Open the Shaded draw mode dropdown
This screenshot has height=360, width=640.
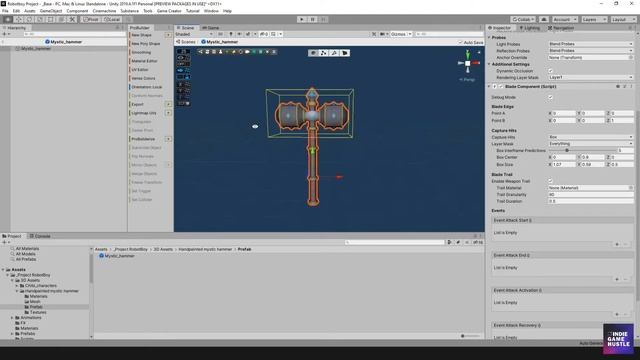[x=194, y=34]
